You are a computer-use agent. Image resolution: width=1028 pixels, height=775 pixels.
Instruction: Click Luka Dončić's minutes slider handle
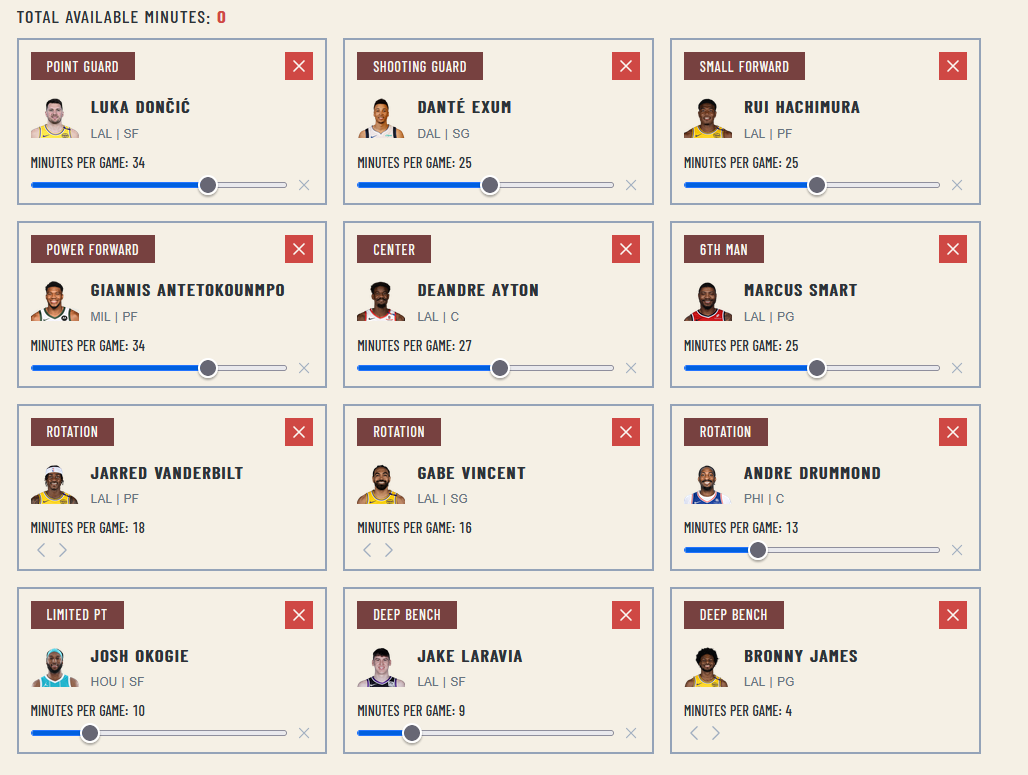208,185
